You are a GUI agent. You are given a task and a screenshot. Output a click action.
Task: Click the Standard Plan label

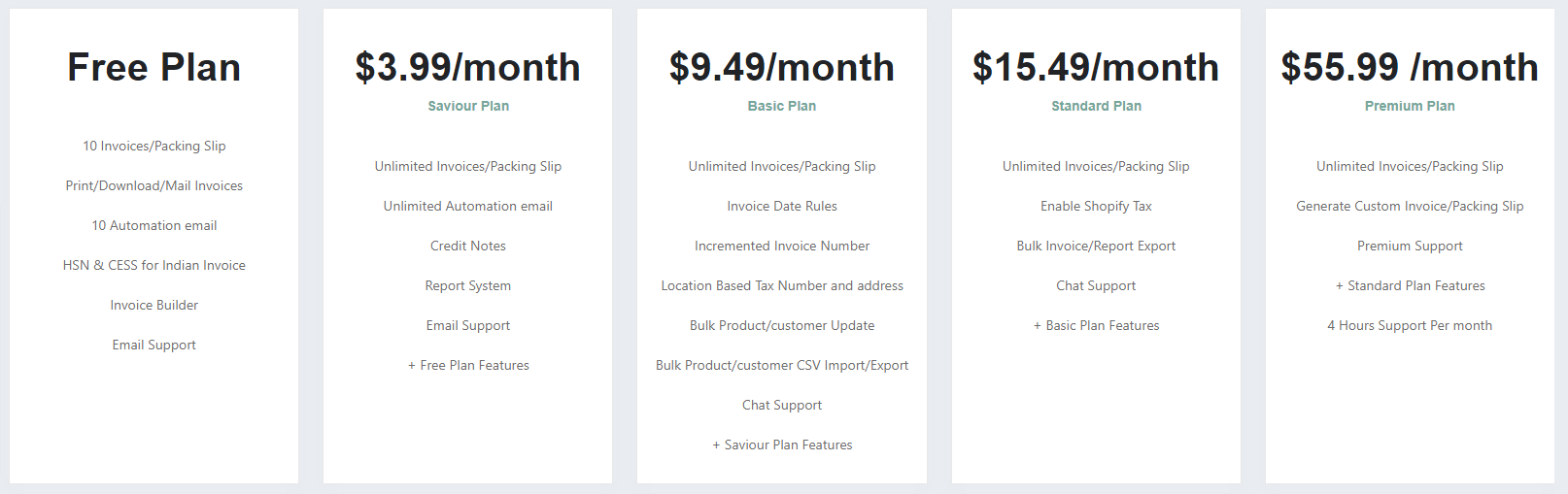1096,106
